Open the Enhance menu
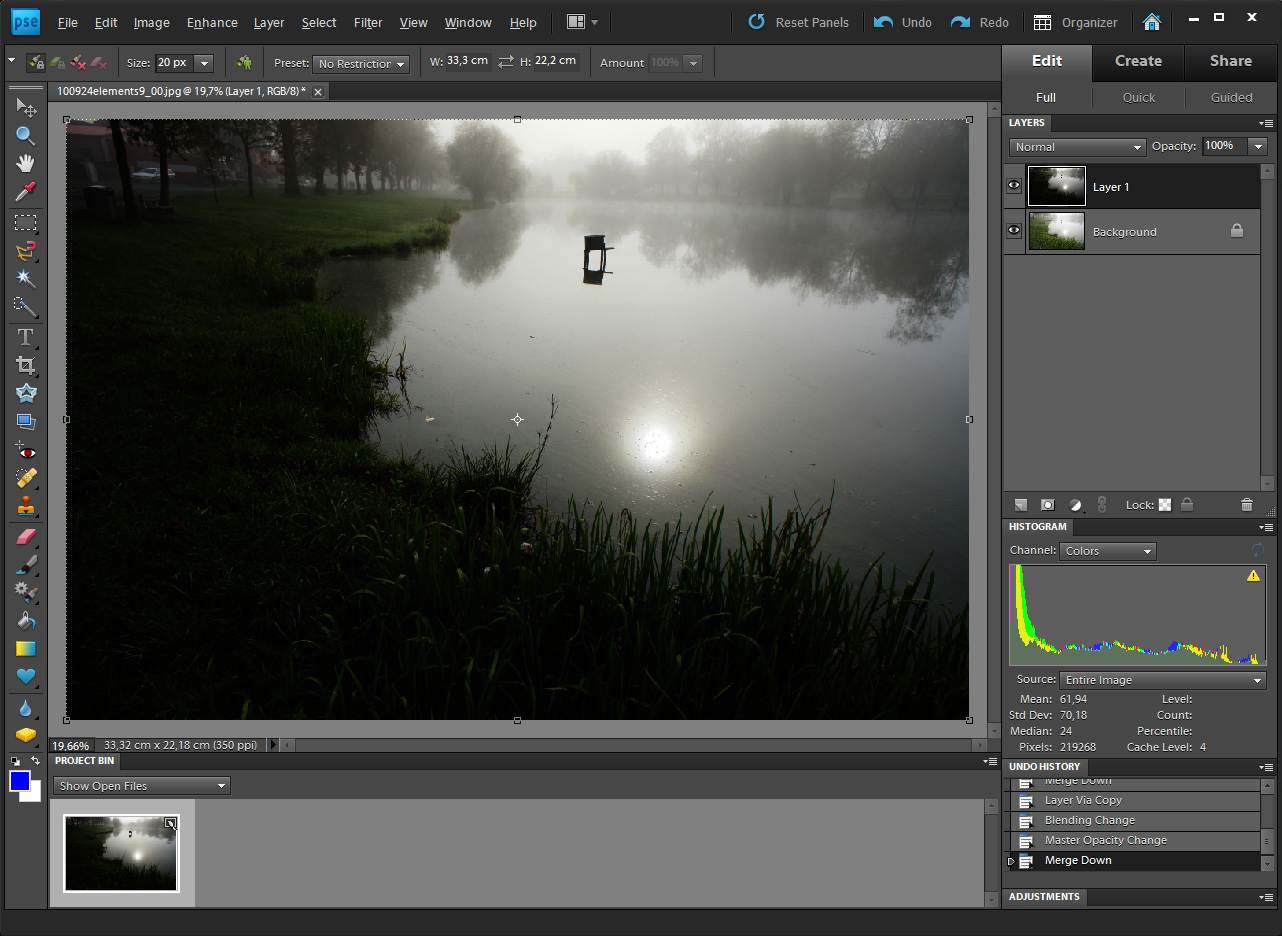The width and height of the screenshot is (1282, 936). point(212,22)
